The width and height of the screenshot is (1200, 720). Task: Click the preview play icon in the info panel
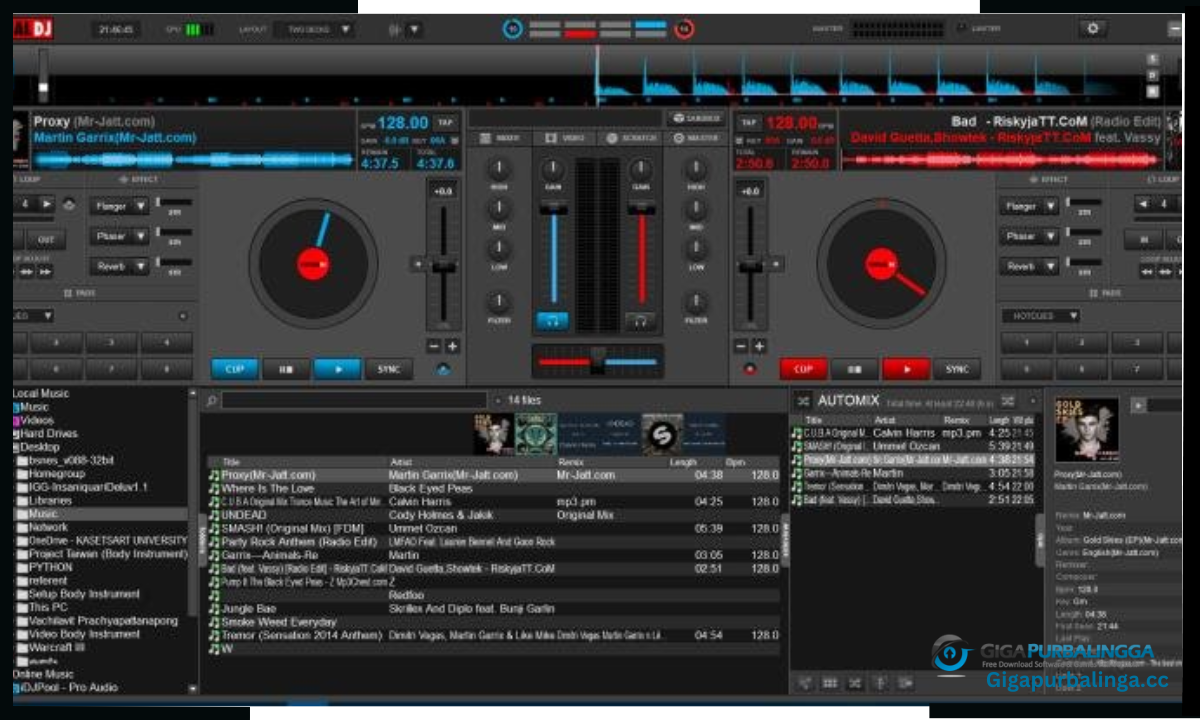point(1138,405)
